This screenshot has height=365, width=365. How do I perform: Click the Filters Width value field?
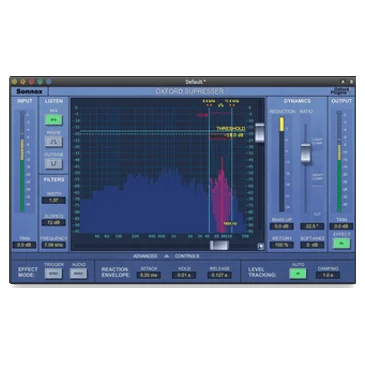coord(54,200)
